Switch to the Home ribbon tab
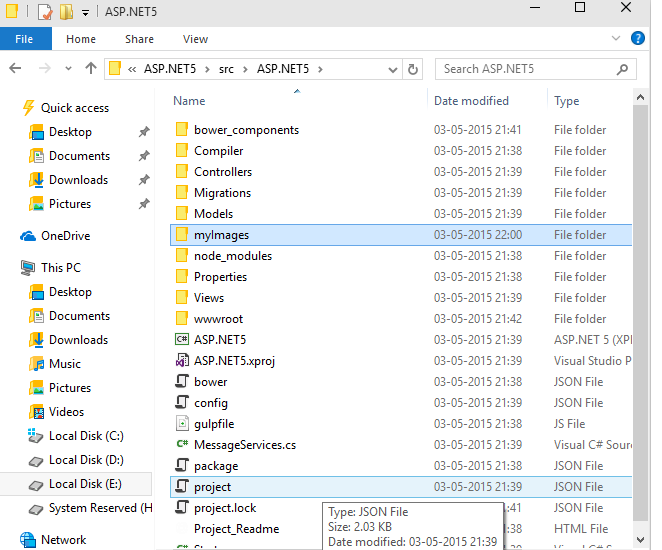Screen dimensions: 662x550 (x=81, y=39)
